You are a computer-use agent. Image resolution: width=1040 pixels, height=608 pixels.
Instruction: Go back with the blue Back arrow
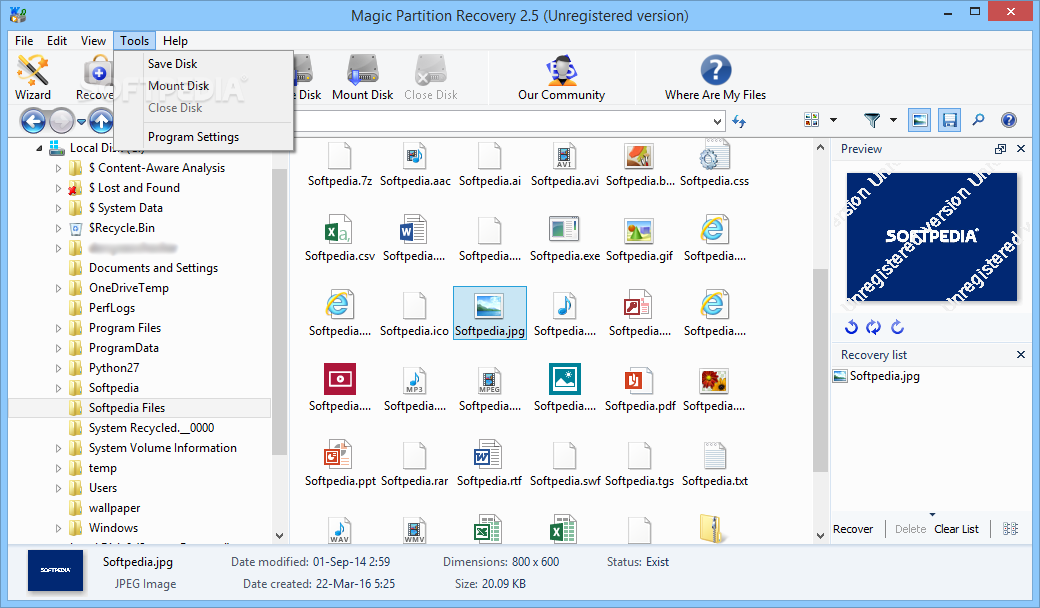[x=32, y=121]
